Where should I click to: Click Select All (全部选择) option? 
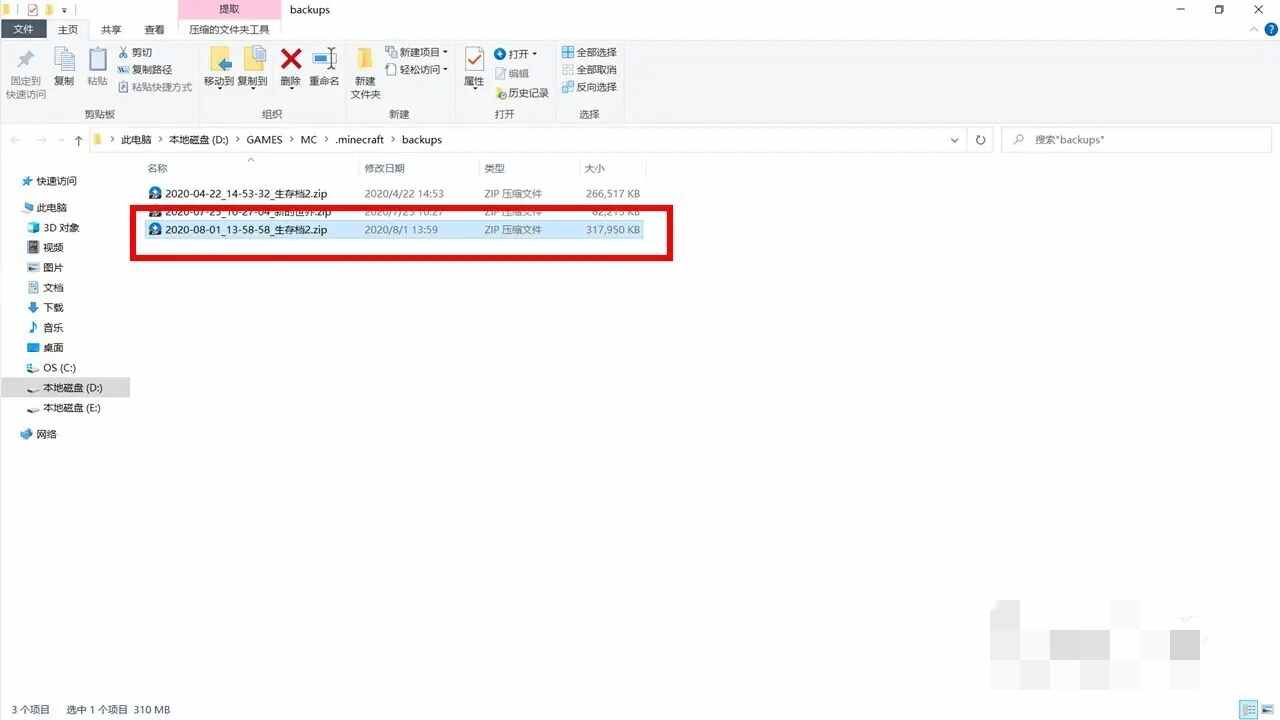tap(589, 52)
